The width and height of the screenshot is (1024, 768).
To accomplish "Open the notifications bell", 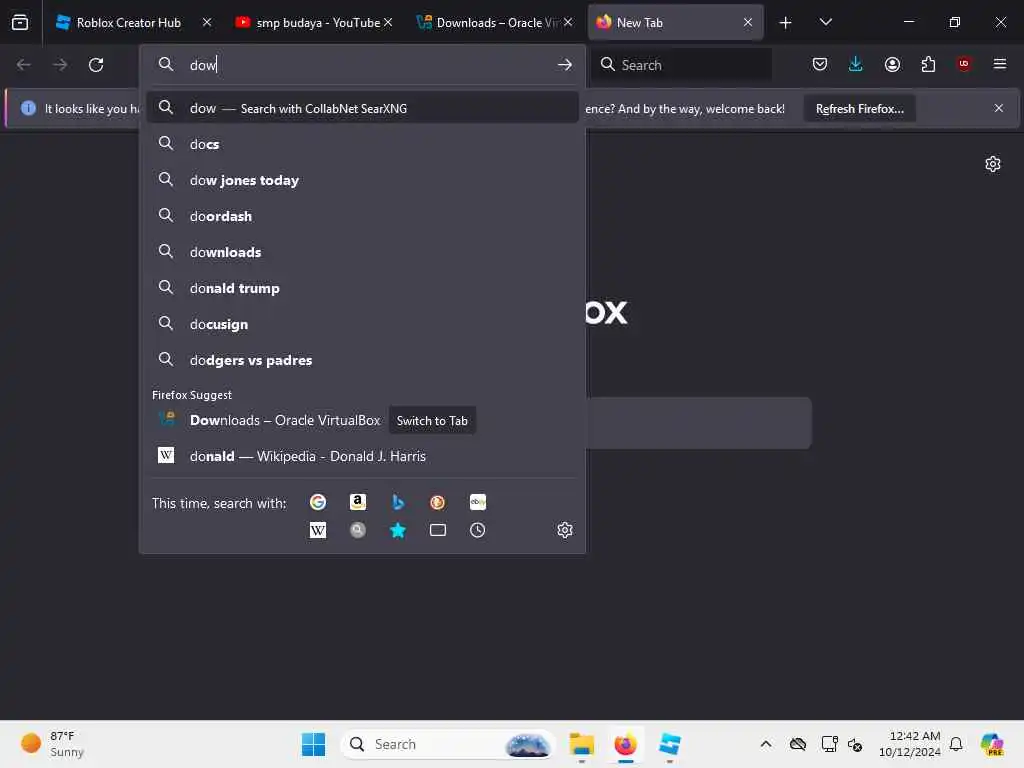I will [956, 744].
